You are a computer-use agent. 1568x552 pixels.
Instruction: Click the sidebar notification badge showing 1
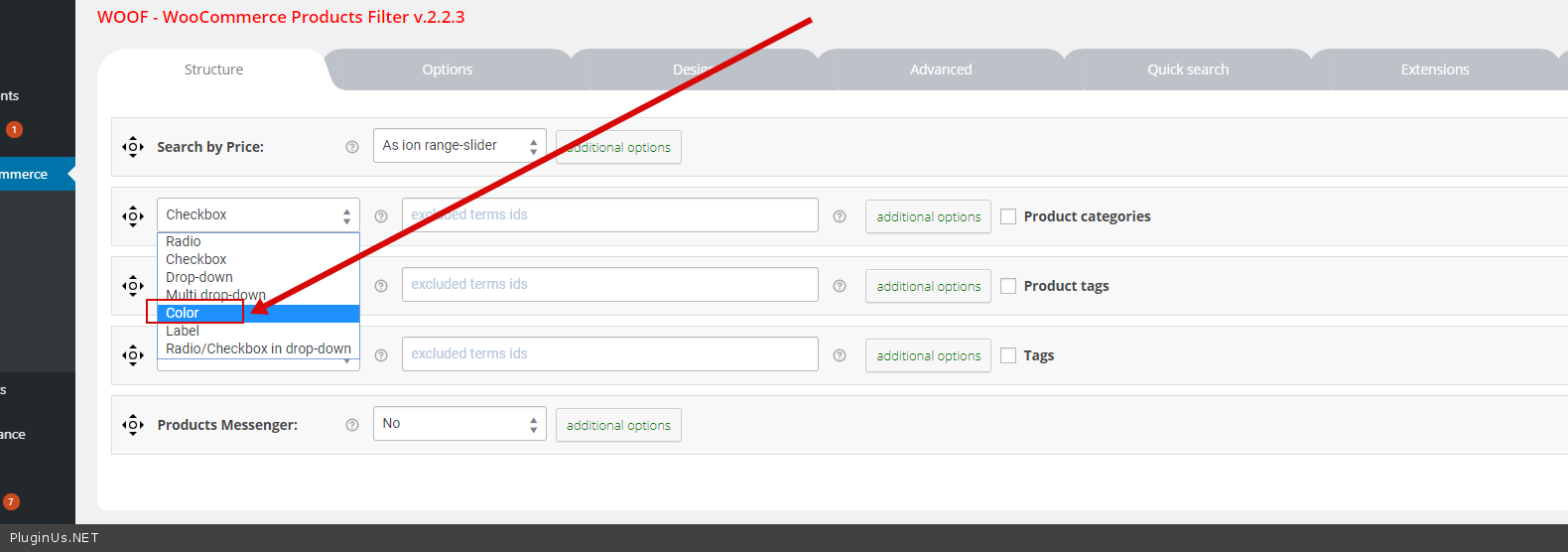[14, 129]
